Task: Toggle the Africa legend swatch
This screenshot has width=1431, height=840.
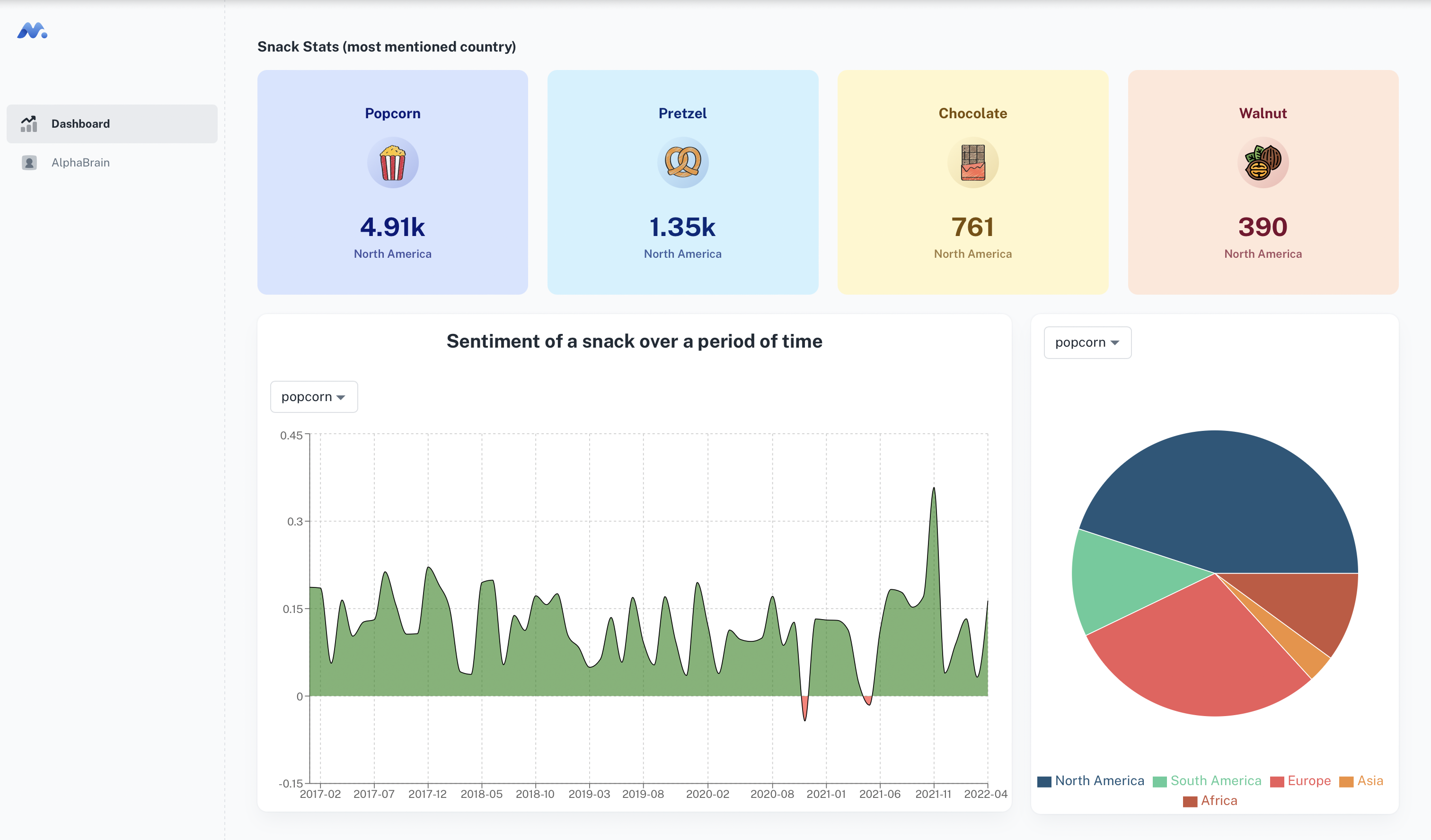Action: [1190, 801]
